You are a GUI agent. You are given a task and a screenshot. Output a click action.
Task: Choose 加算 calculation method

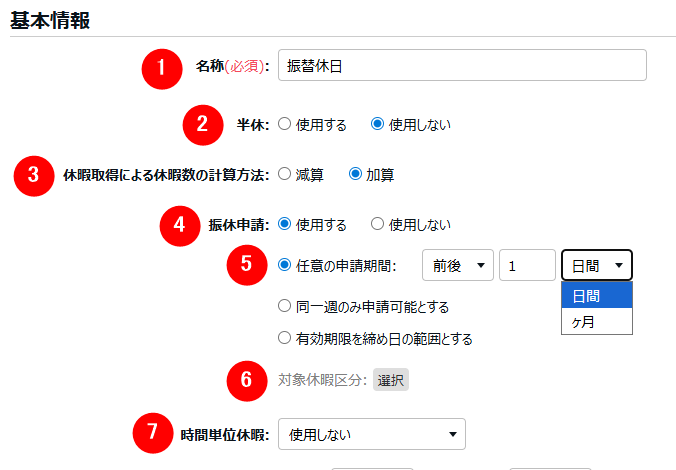click(x=354, y=175)
